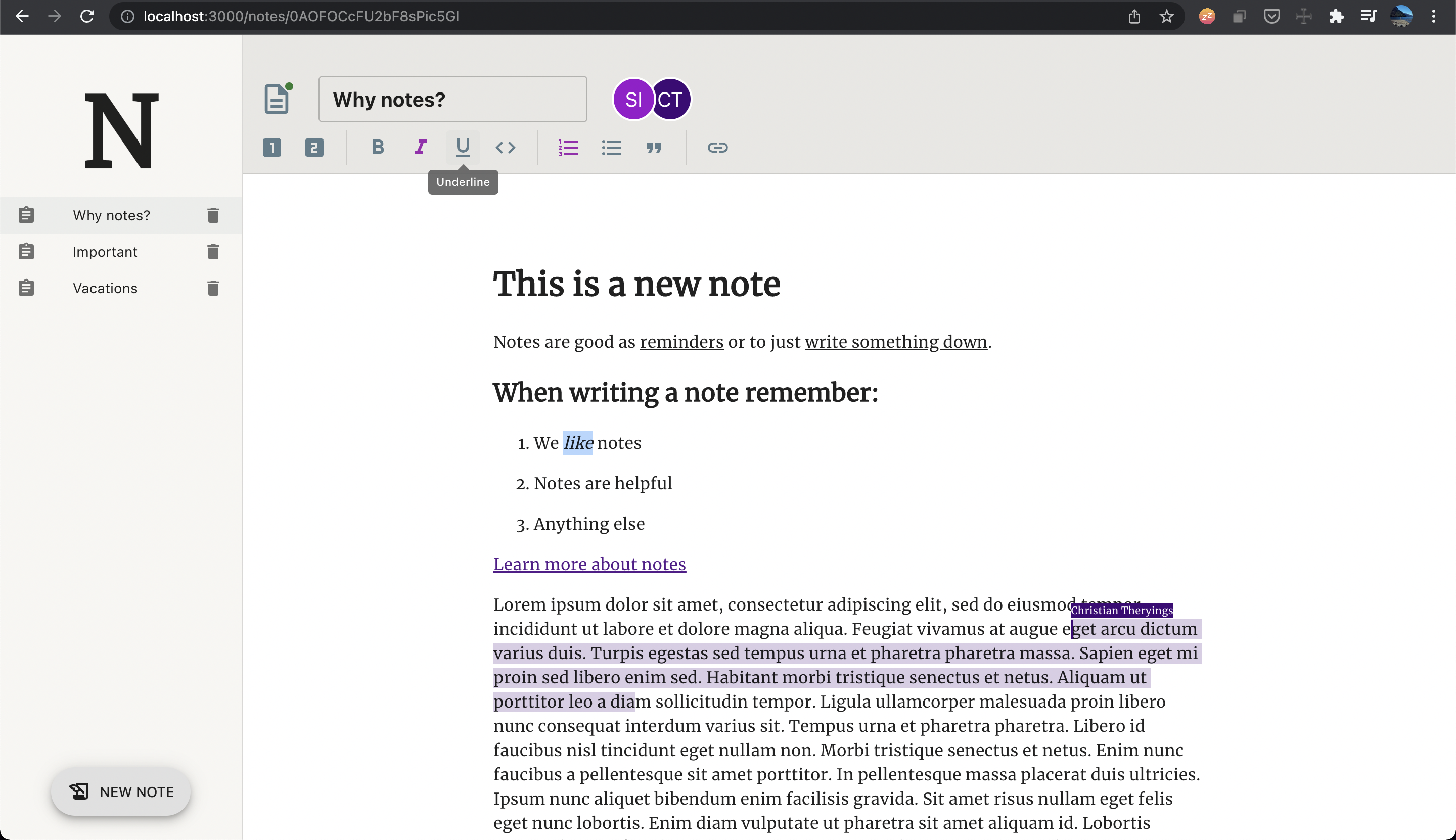Apply Heading 1 format

[272, 148]
